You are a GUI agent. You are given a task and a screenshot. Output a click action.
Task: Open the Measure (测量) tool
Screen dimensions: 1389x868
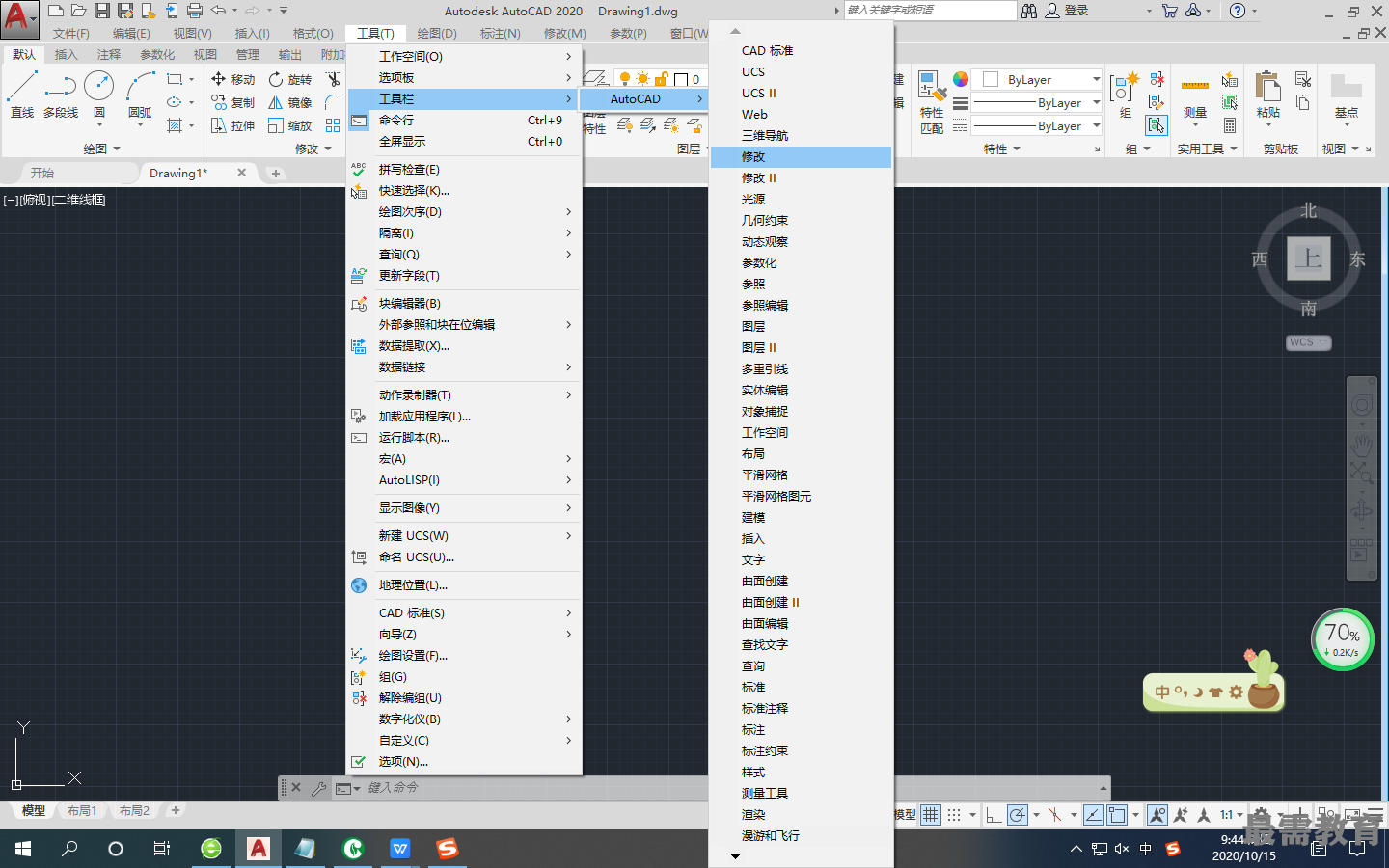[1195, 96]
